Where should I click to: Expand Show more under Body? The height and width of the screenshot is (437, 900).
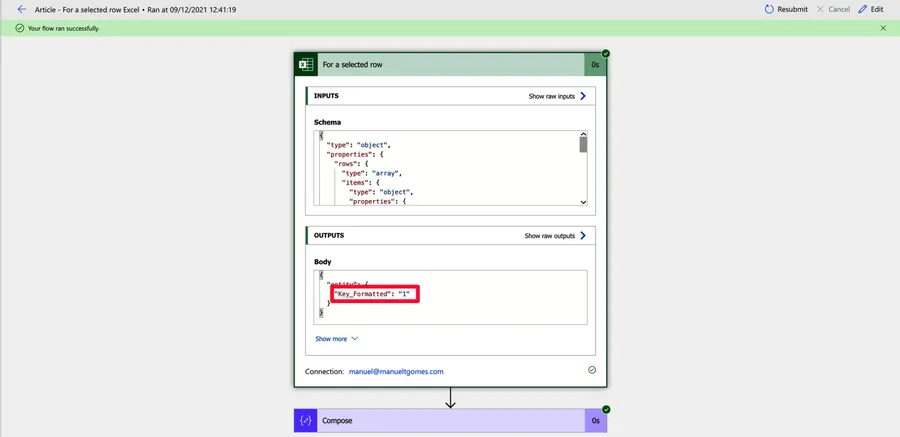point(331,339)
